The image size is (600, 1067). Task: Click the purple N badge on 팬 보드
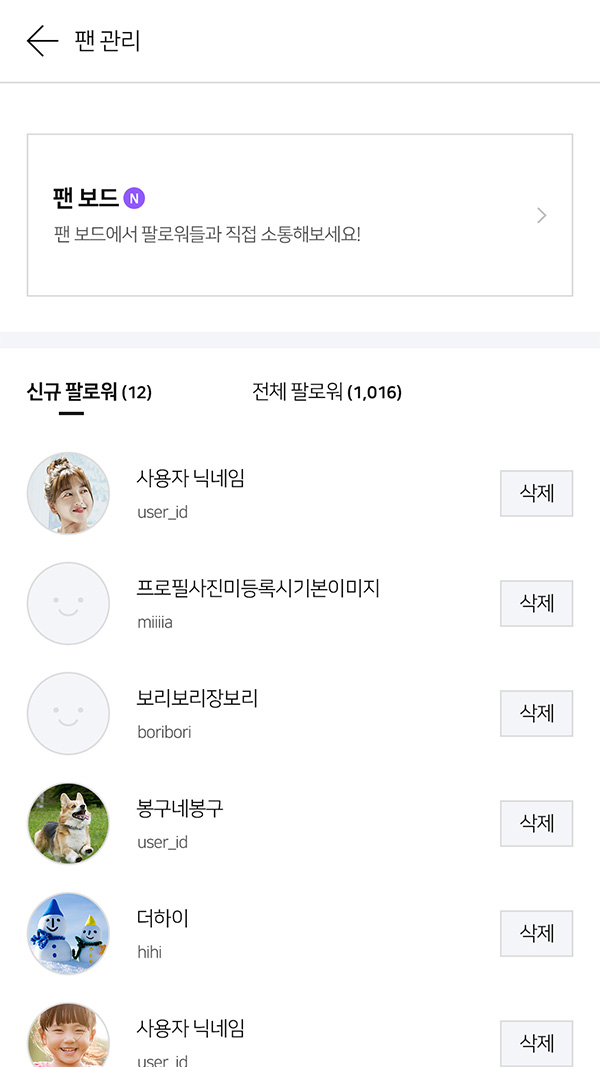[x=134, y=198]
